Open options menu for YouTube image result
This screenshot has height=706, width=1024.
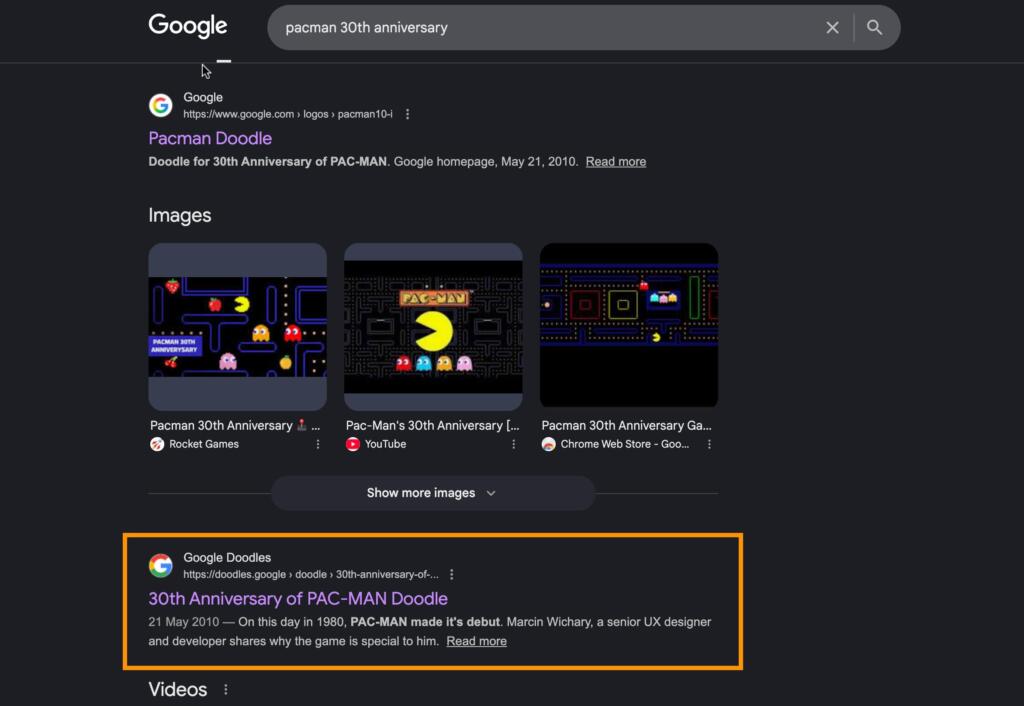(514, 444)
